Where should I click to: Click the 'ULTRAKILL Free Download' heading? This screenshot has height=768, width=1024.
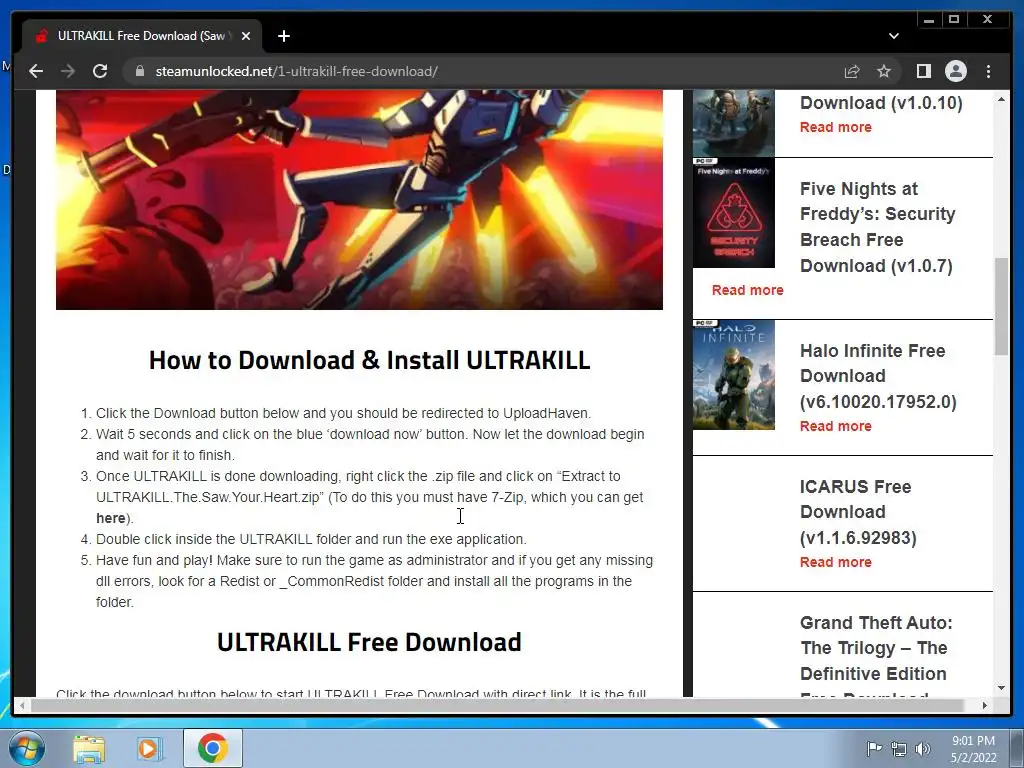[369, 642]
